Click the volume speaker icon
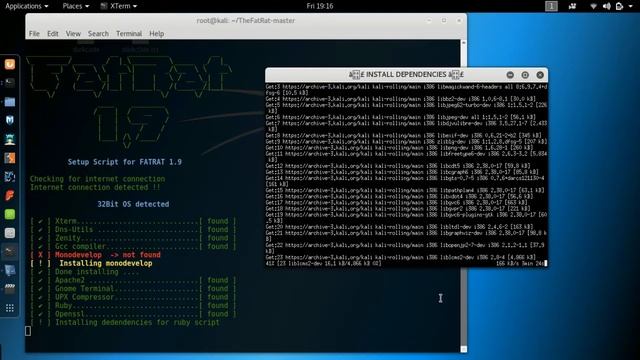 (607, 6)
